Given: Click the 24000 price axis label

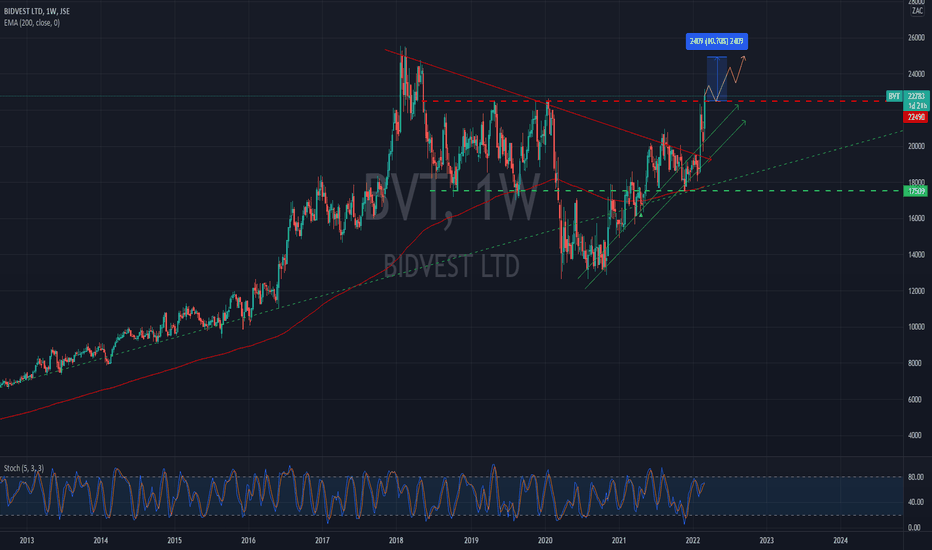Looking at the screenshot, I should (916, 74).
